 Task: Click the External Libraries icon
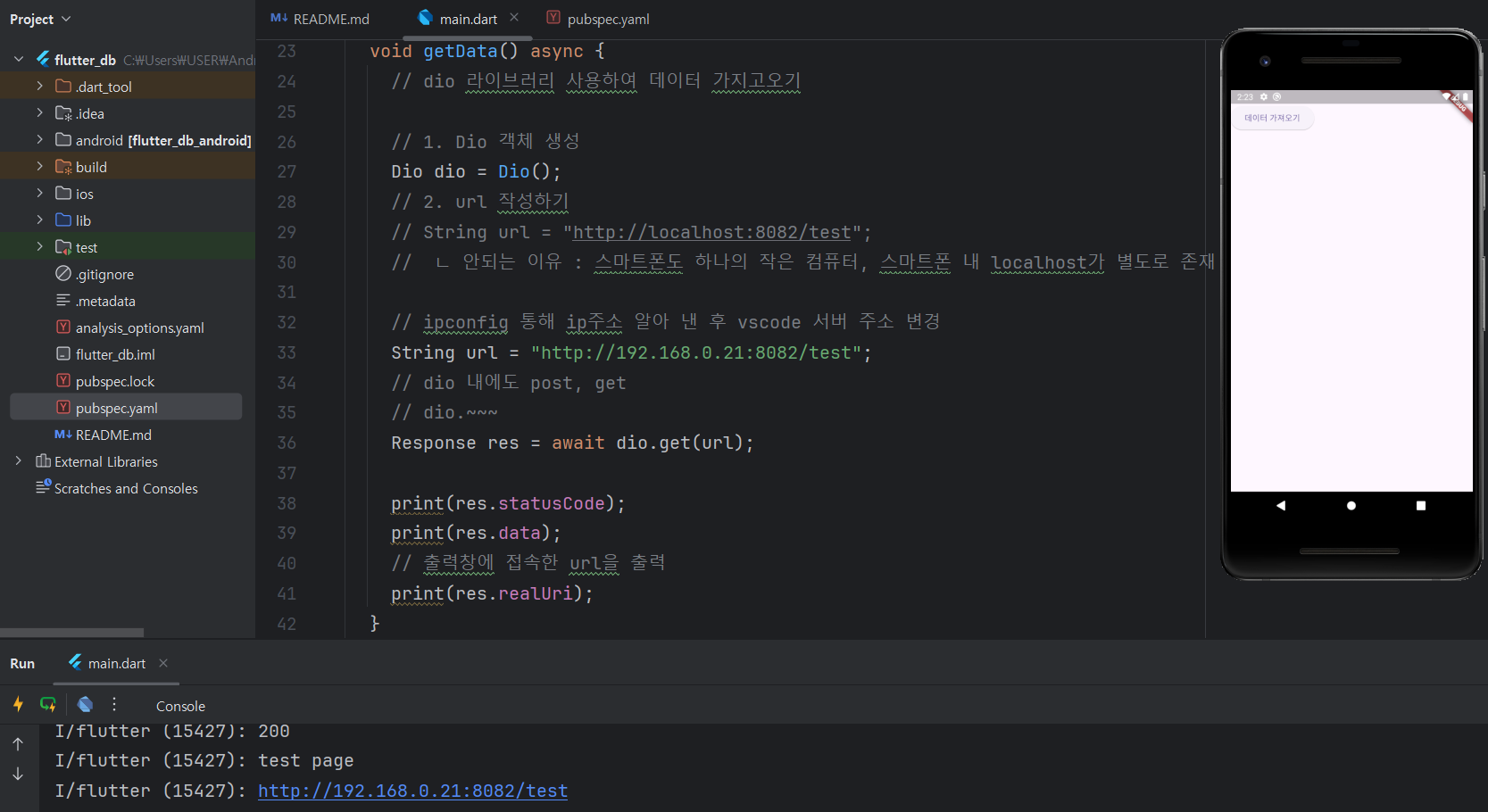[x=43, y=461]
